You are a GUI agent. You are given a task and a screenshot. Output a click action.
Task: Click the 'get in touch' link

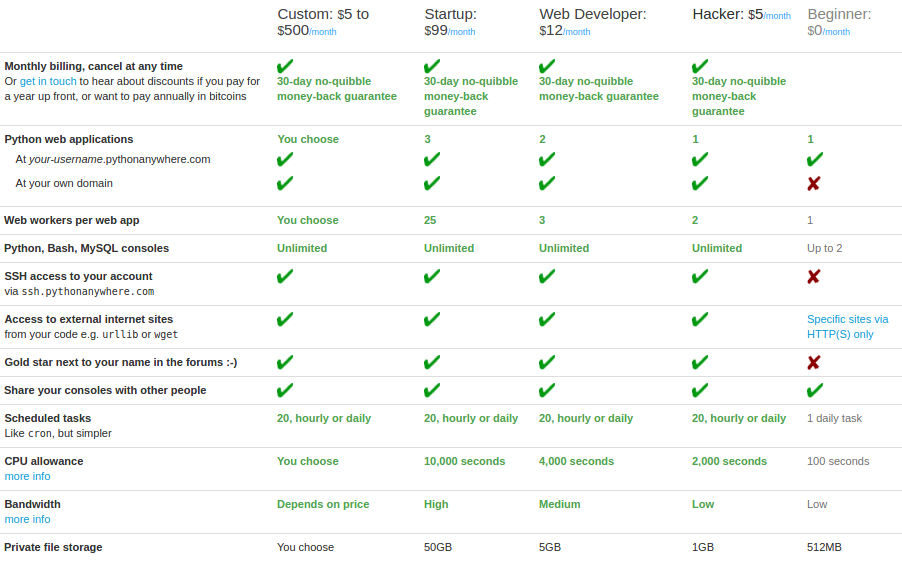[x=48, y=81]
